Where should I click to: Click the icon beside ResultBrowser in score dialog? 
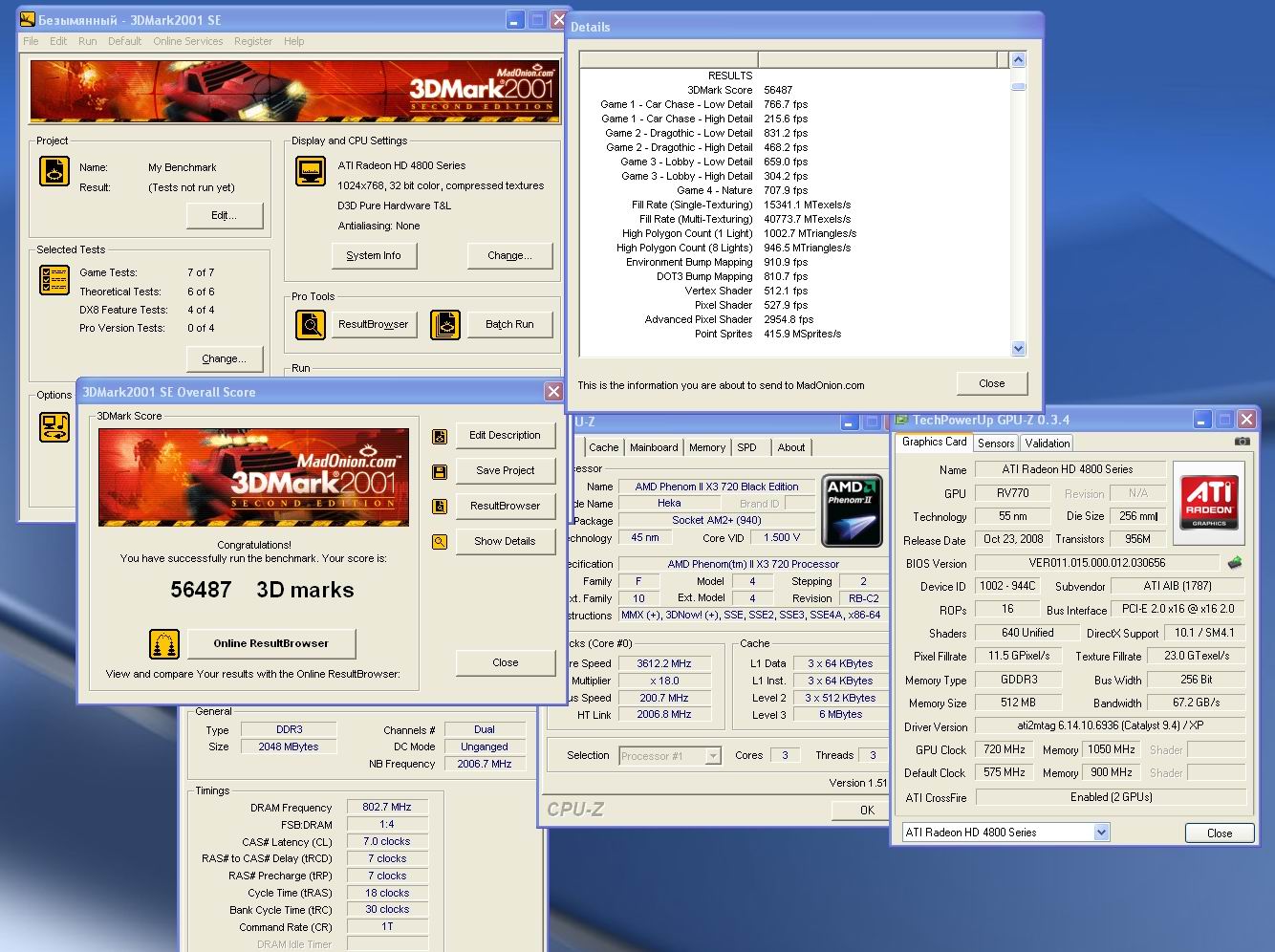[440, 507]
